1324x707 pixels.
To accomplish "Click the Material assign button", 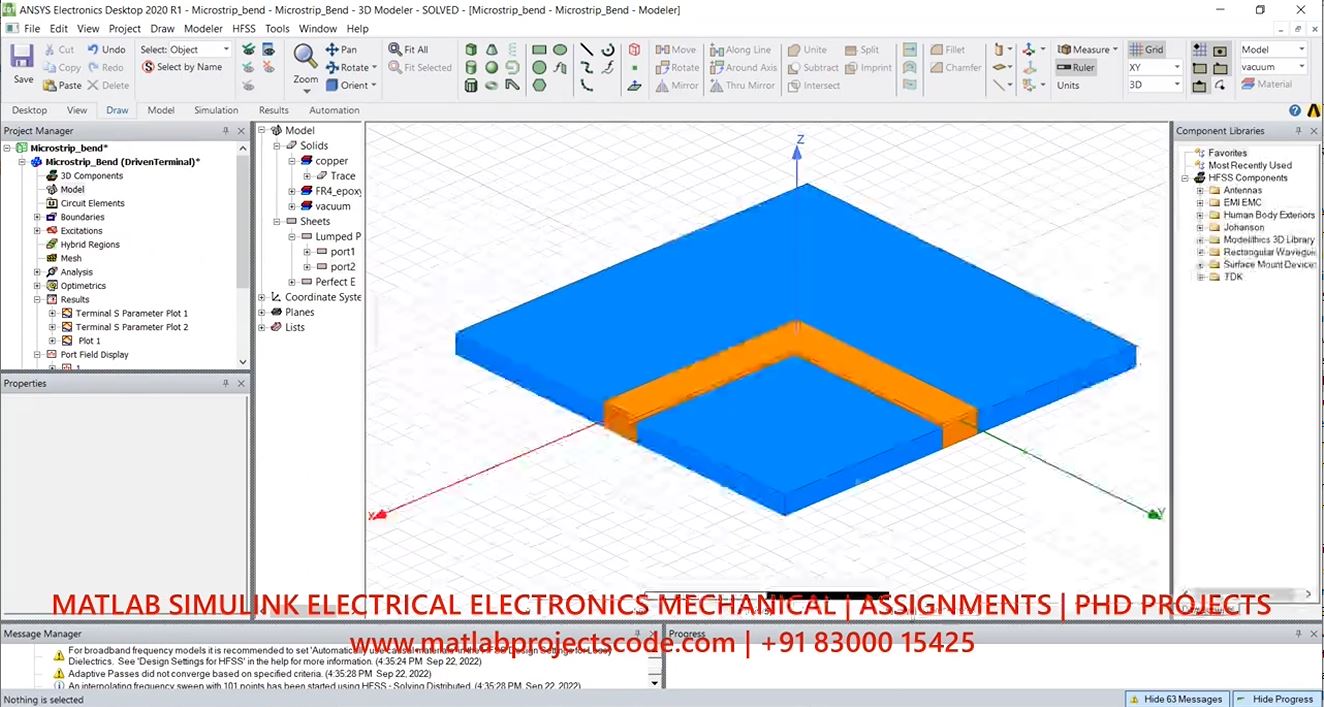I will (x=1266, y=85).
